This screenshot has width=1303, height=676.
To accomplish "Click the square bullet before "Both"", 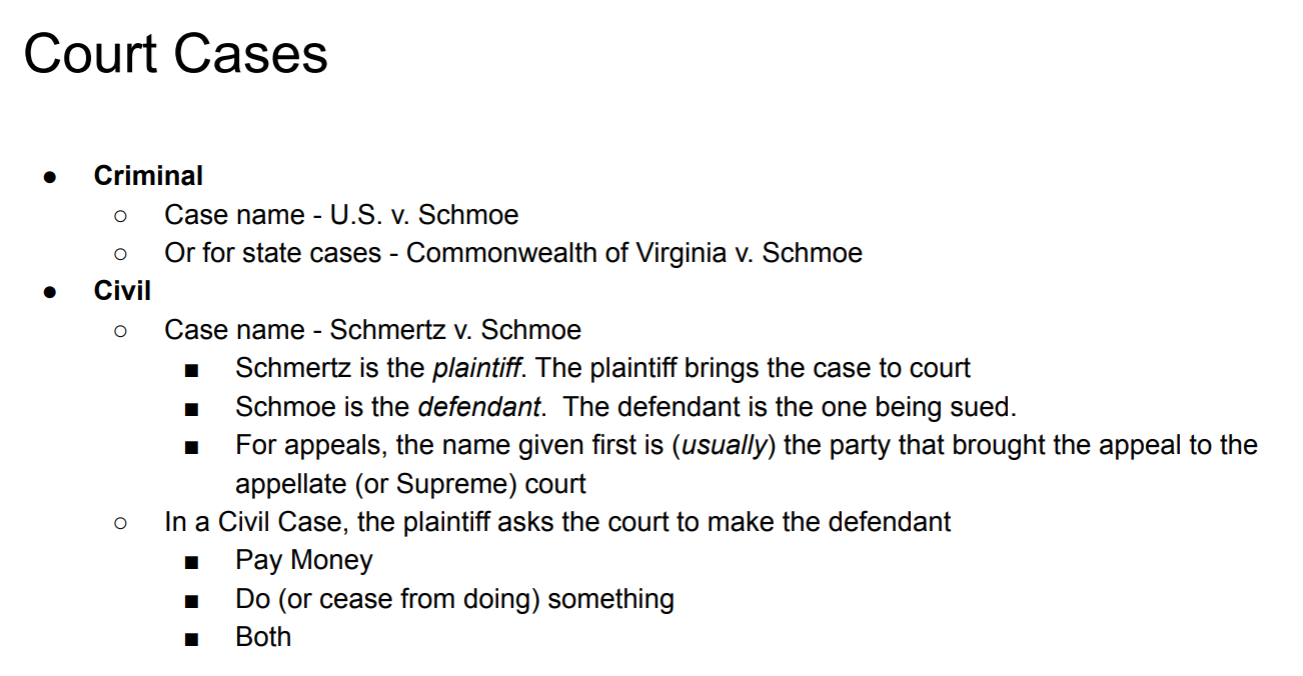I will tap(192, 639).
